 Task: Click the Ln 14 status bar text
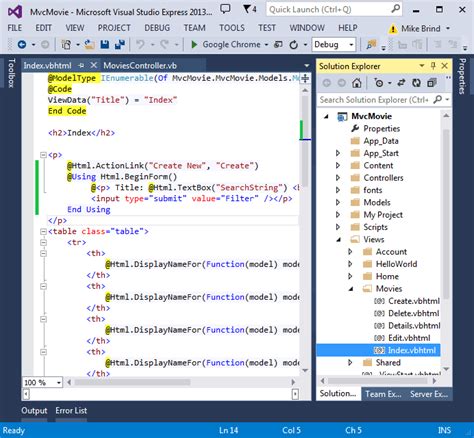229,430
